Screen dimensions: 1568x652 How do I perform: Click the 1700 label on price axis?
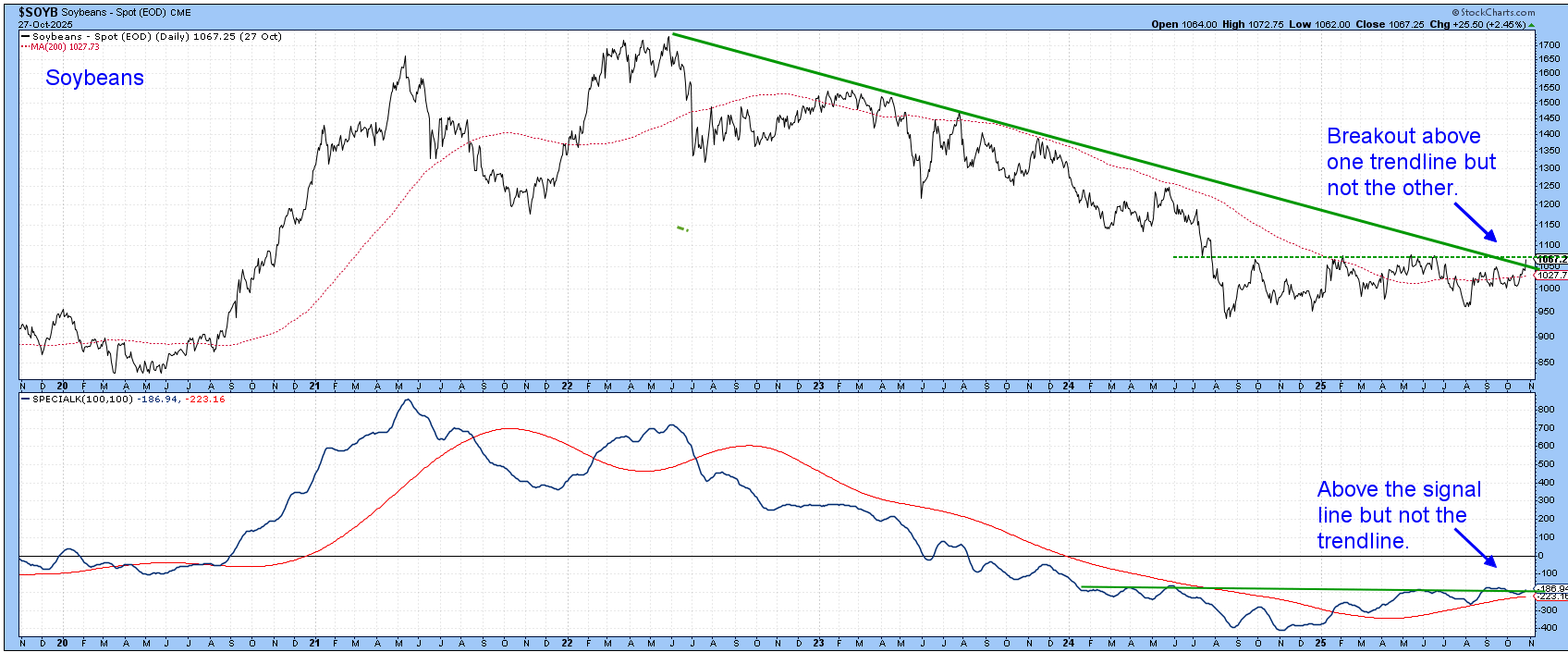[x=1549, y=44]
